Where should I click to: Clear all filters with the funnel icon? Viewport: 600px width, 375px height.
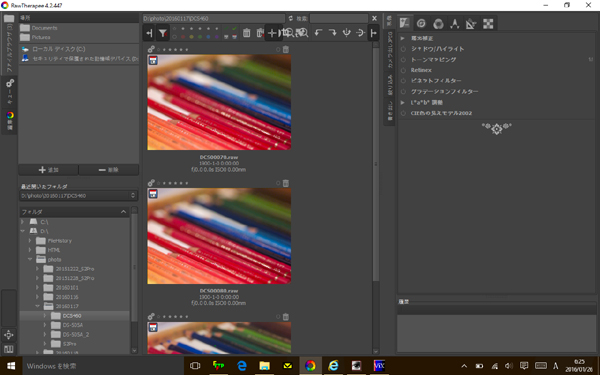tap(163, 33)
